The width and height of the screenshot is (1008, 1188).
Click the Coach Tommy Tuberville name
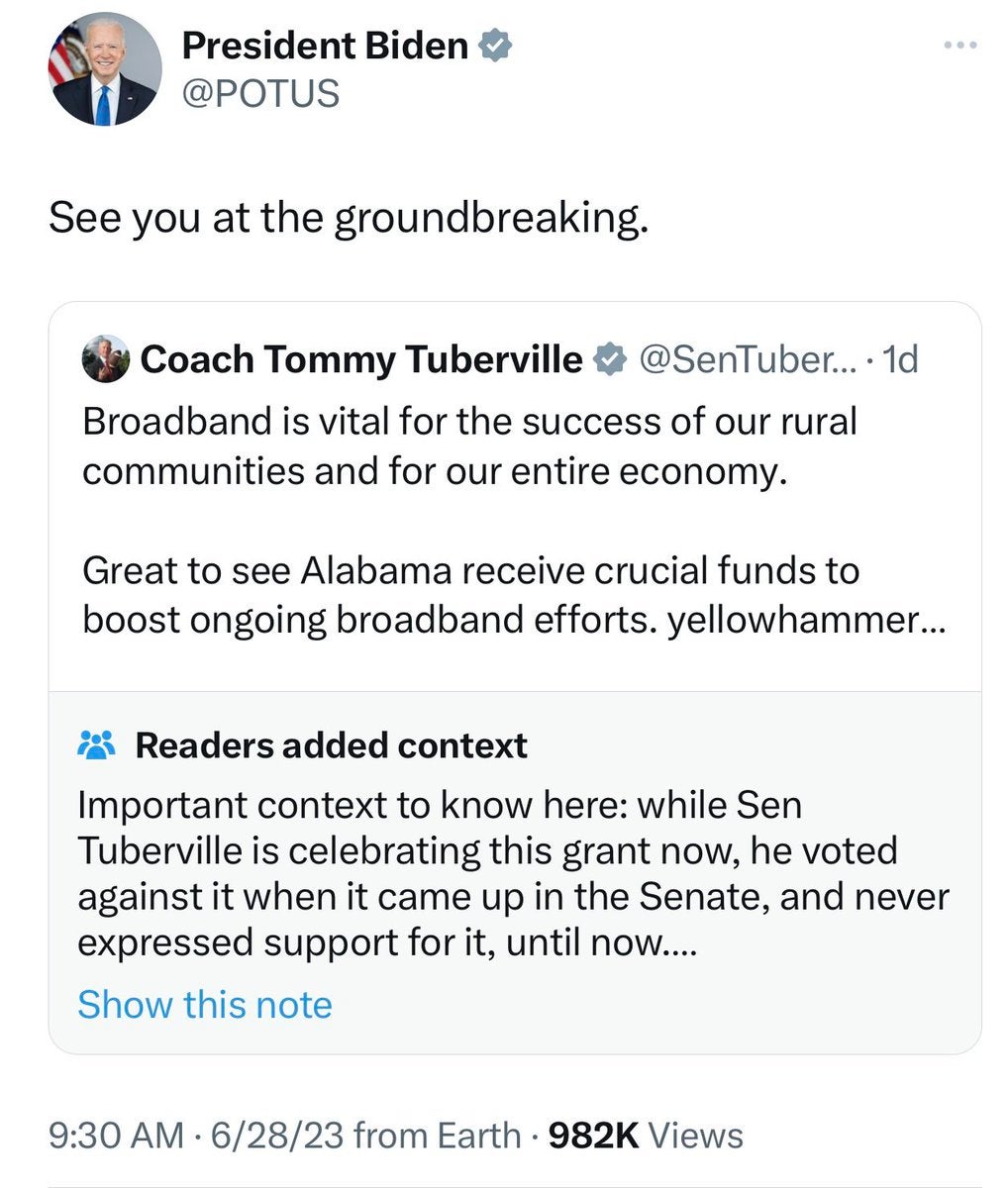pyautogui.click(x=362, y=359)
